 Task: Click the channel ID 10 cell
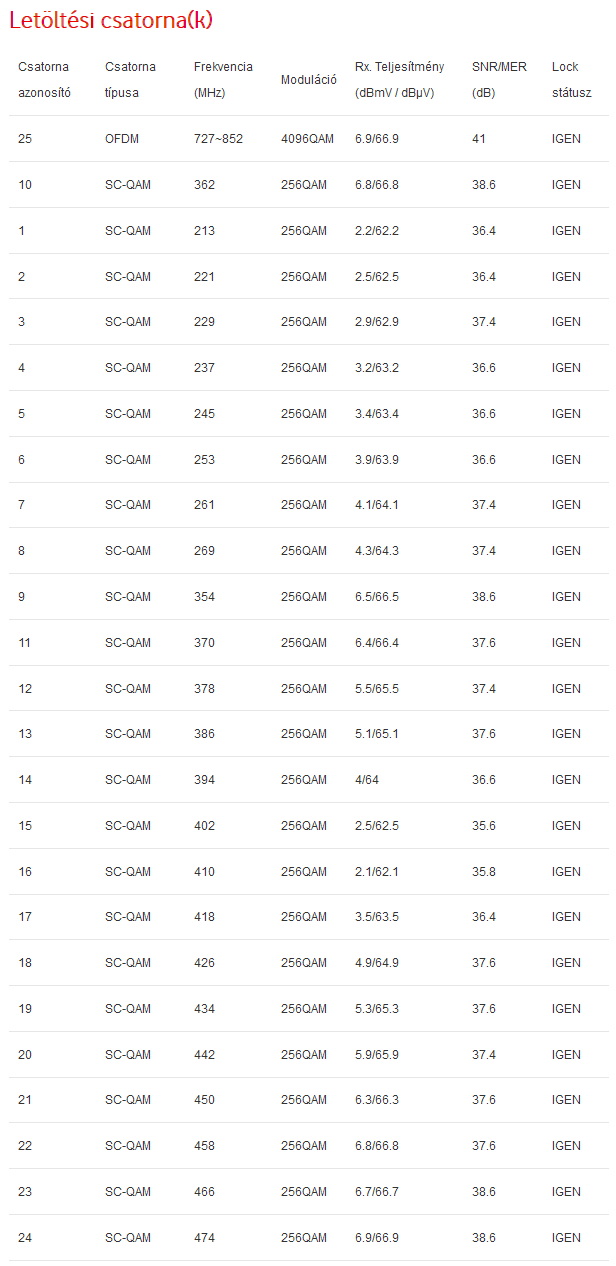25,185
